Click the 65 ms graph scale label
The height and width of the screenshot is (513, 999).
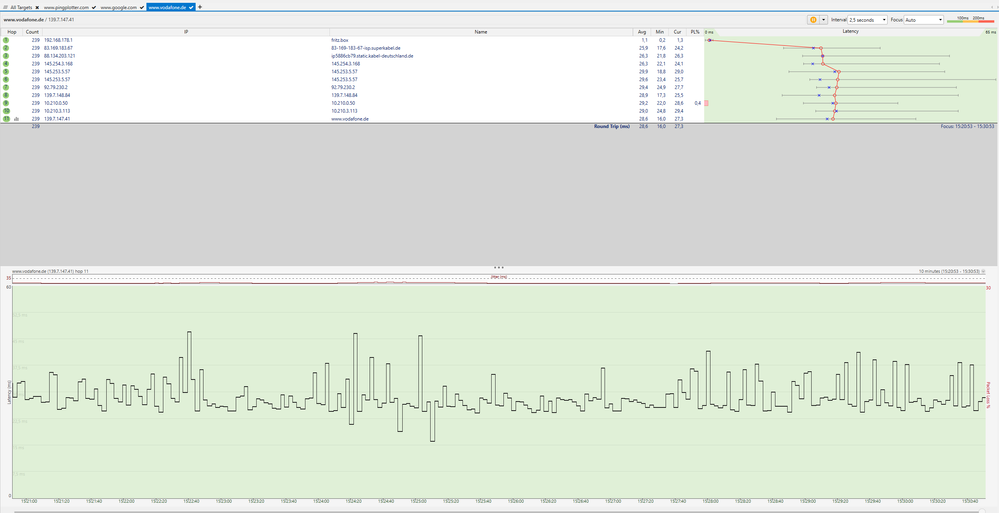990,32
